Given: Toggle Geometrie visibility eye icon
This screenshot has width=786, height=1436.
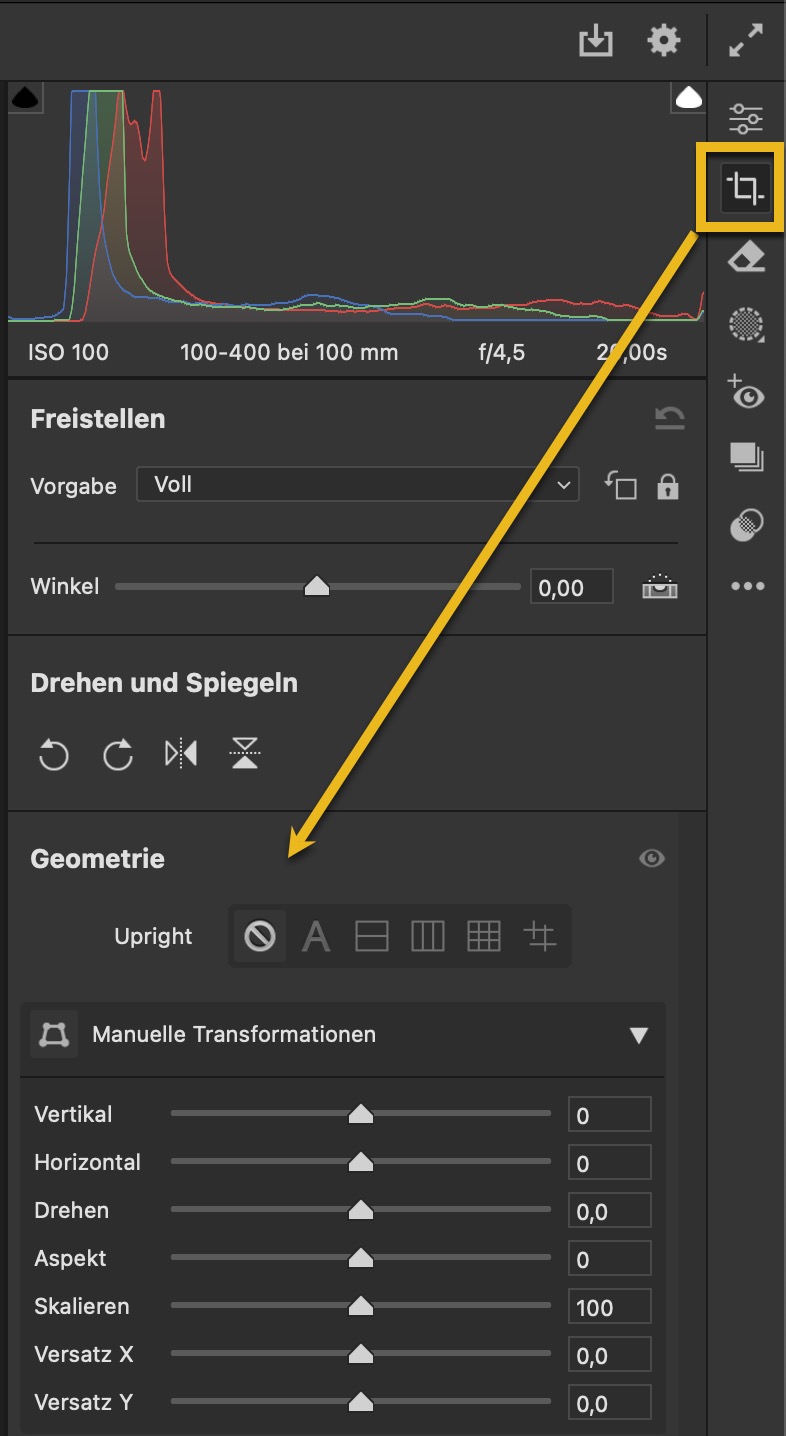Looking at the screenshot, I should coord(652,858).
